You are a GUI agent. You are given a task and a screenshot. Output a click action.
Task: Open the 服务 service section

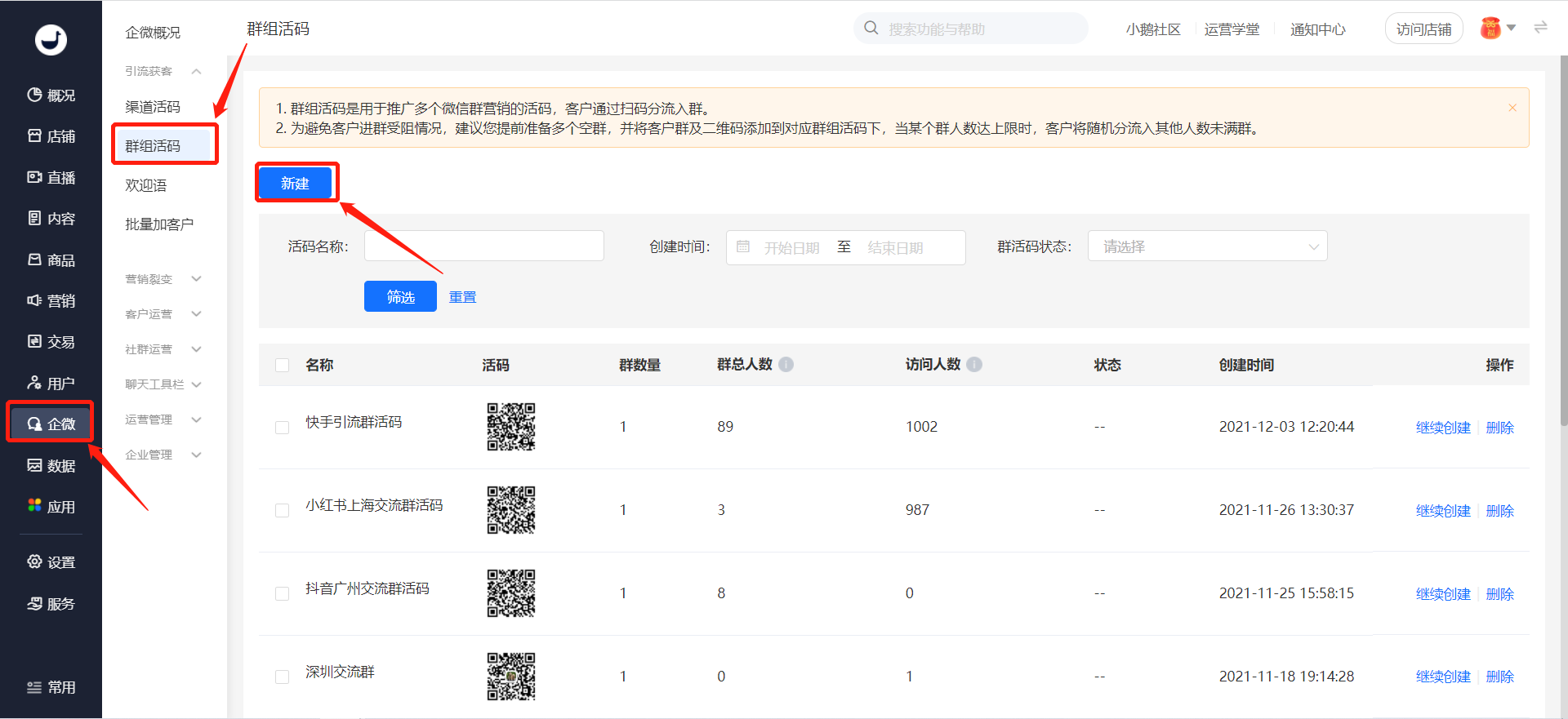point(51,603)
